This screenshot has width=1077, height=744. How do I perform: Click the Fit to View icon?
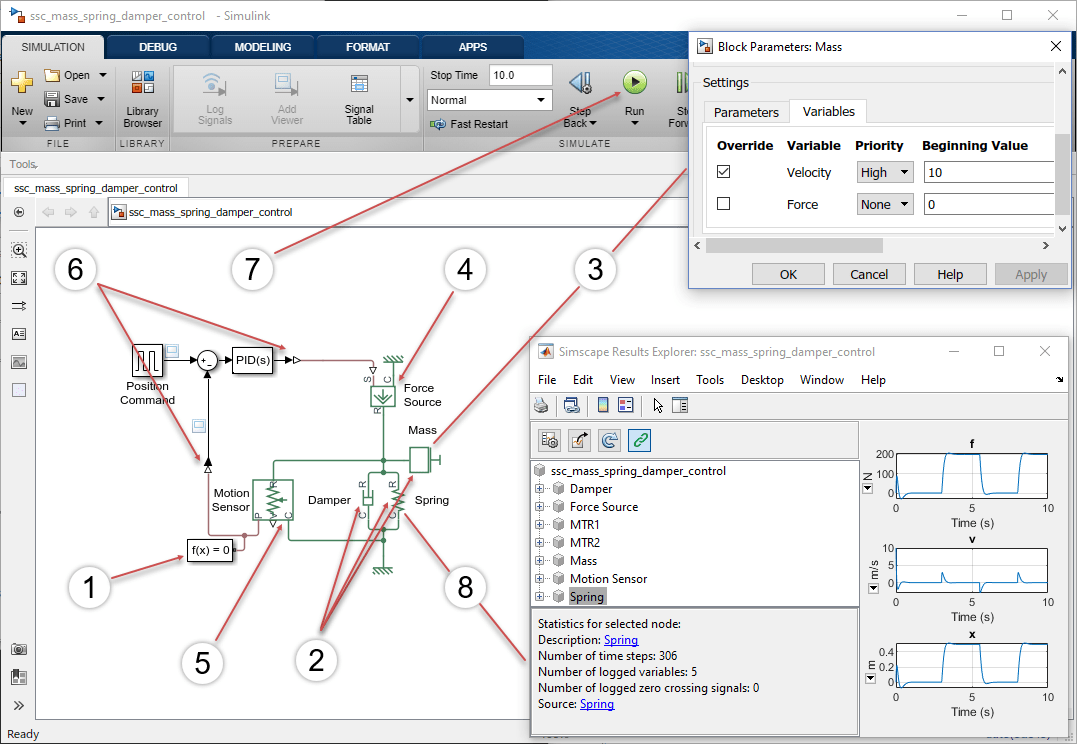tap(19, 278)
